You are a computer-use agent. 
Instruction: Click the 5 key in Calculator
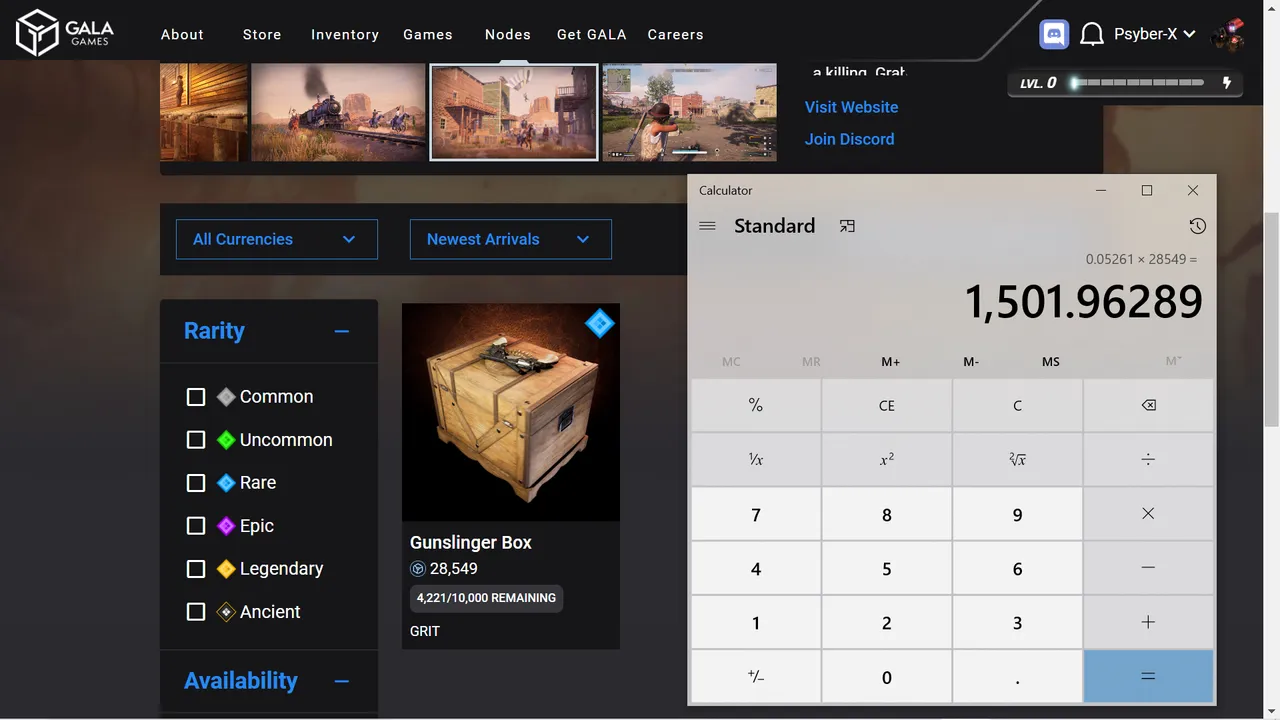coord(887,568)
